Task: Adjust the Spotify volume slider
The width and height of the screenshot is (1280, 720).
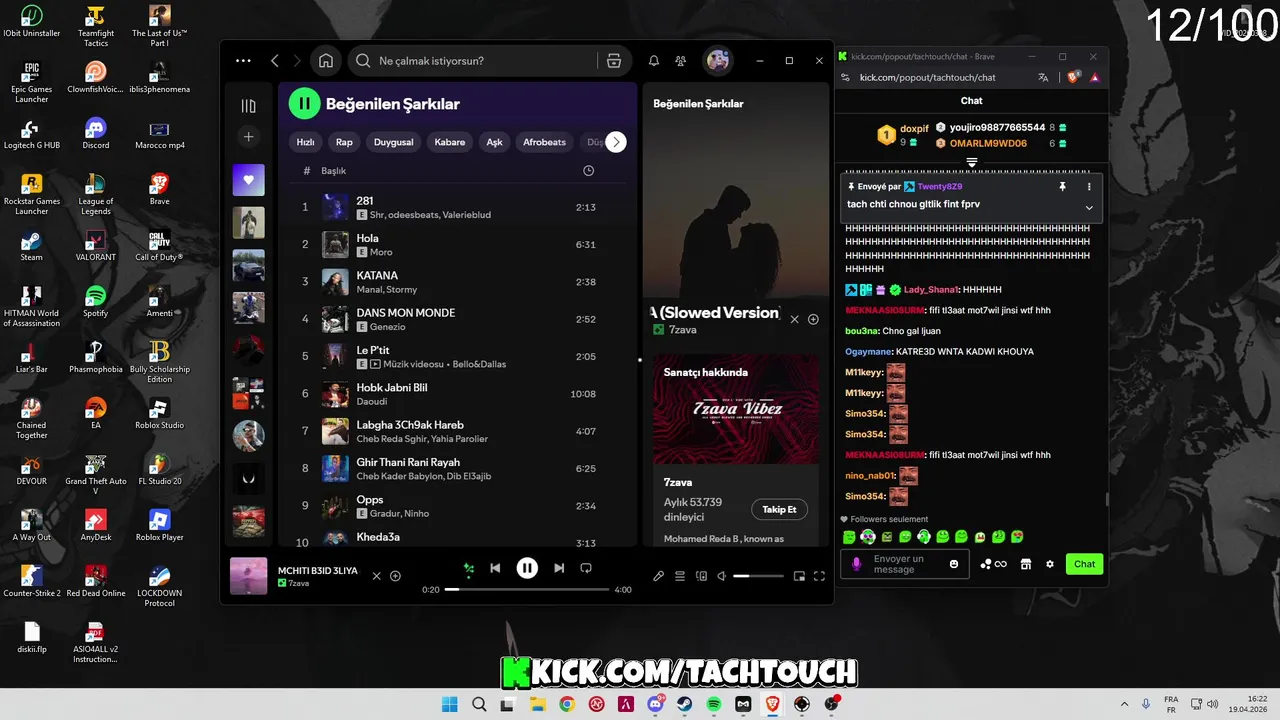Action: click(758, 576)
